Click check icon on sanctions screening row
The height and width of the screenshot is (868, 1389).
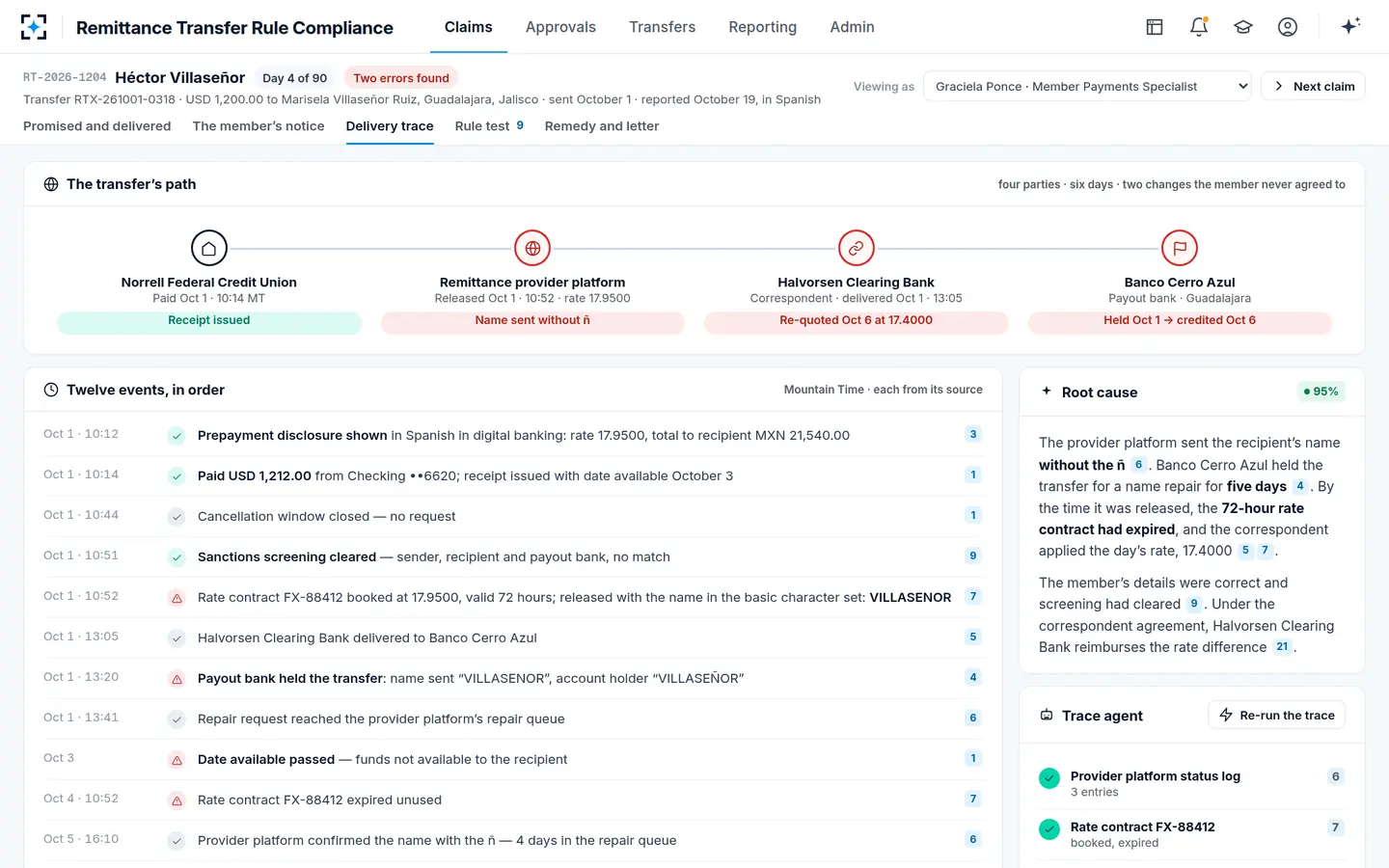click(x=177, y=557)
